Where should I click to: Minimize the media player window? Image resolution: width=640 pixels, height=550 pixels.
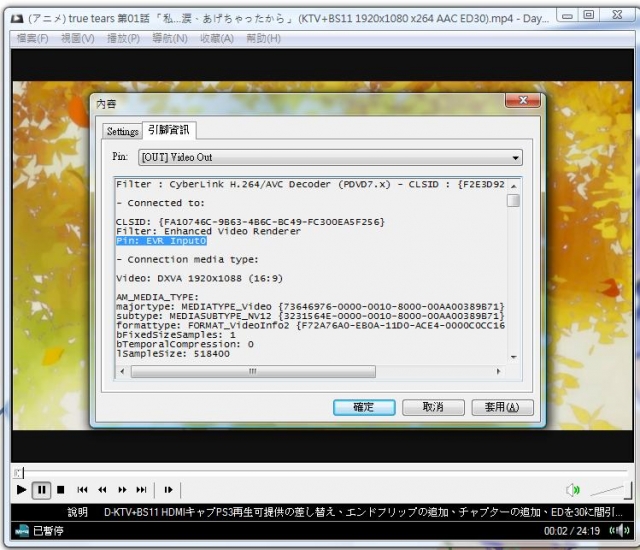tap(567, 16)
